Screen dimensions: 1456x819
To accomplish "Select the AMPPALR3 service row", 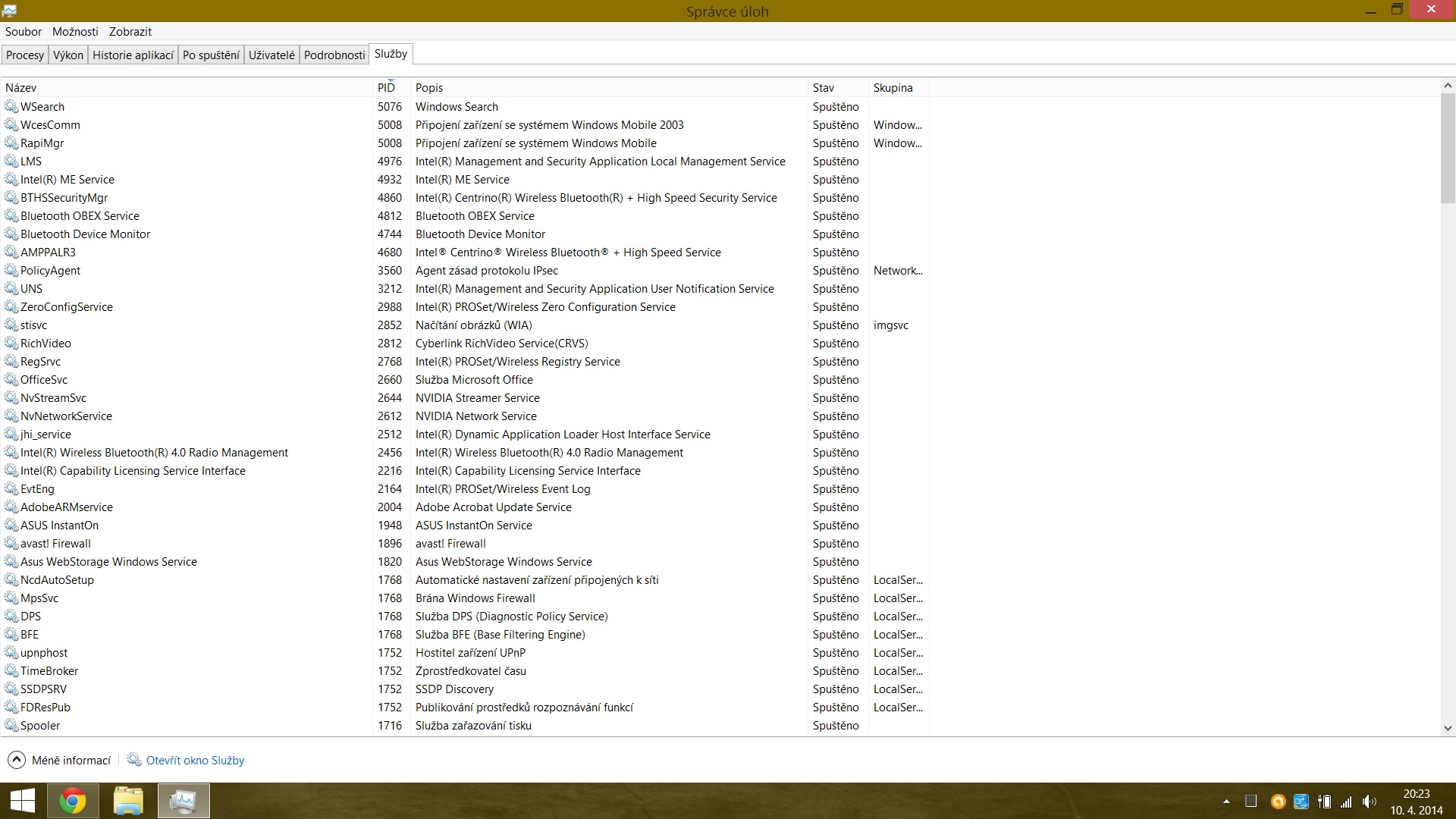I will coord(464,252).
